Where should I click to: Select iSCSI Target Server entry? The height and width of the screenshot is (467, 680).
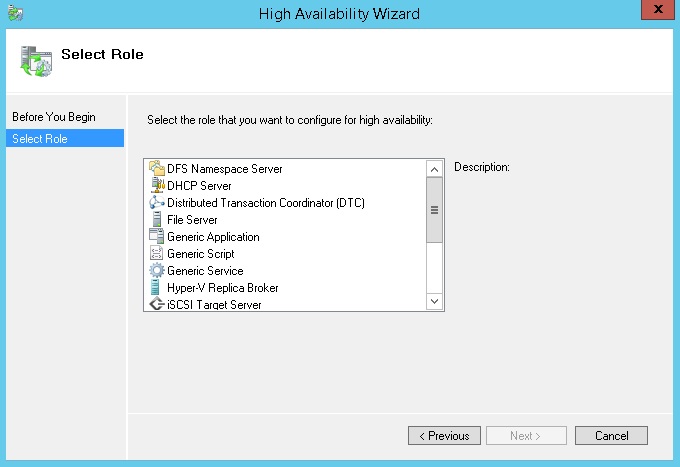(x=214, y=305)
